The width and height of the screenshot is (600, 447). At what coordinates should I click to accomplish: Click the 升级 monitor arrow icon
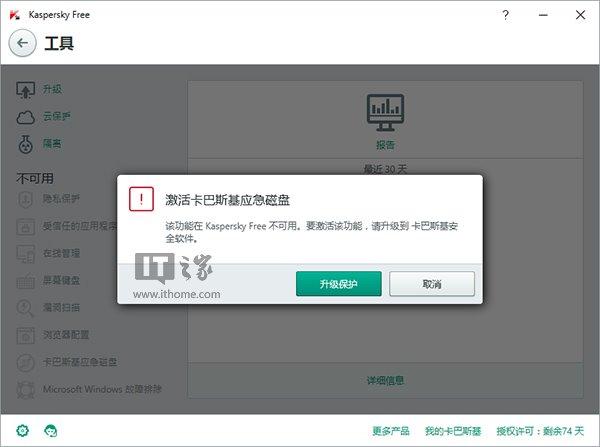(26, 90)
